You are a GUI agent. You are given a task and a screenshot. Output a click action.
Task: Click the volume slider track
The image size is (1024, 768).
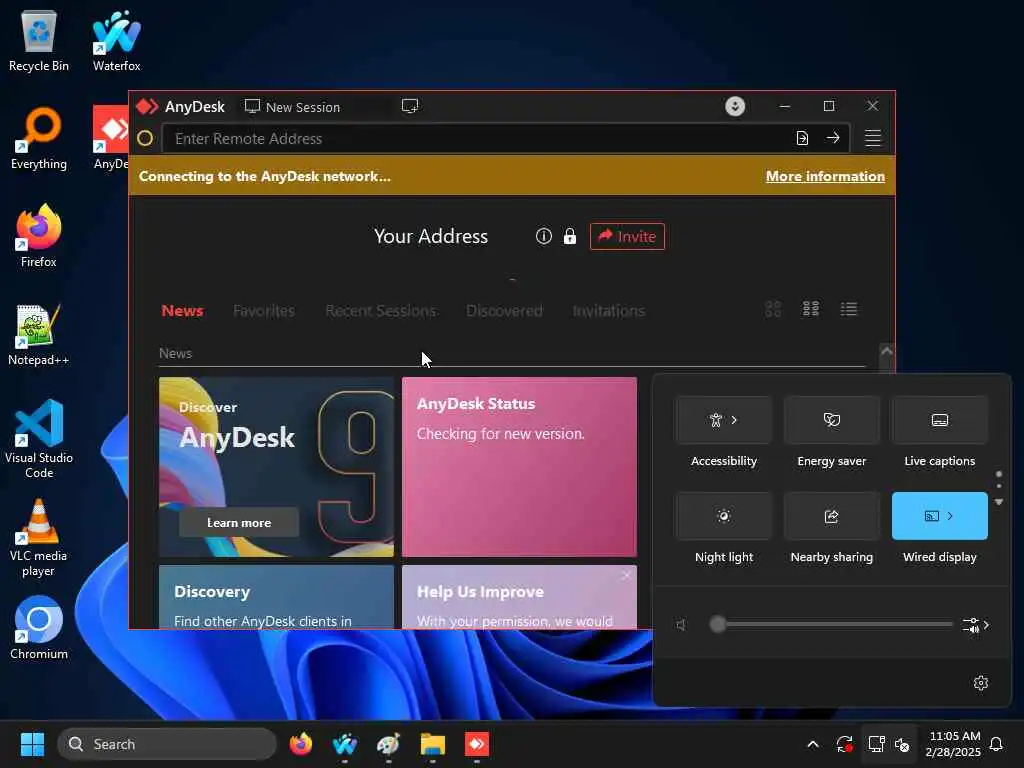[x=831, y=624]
